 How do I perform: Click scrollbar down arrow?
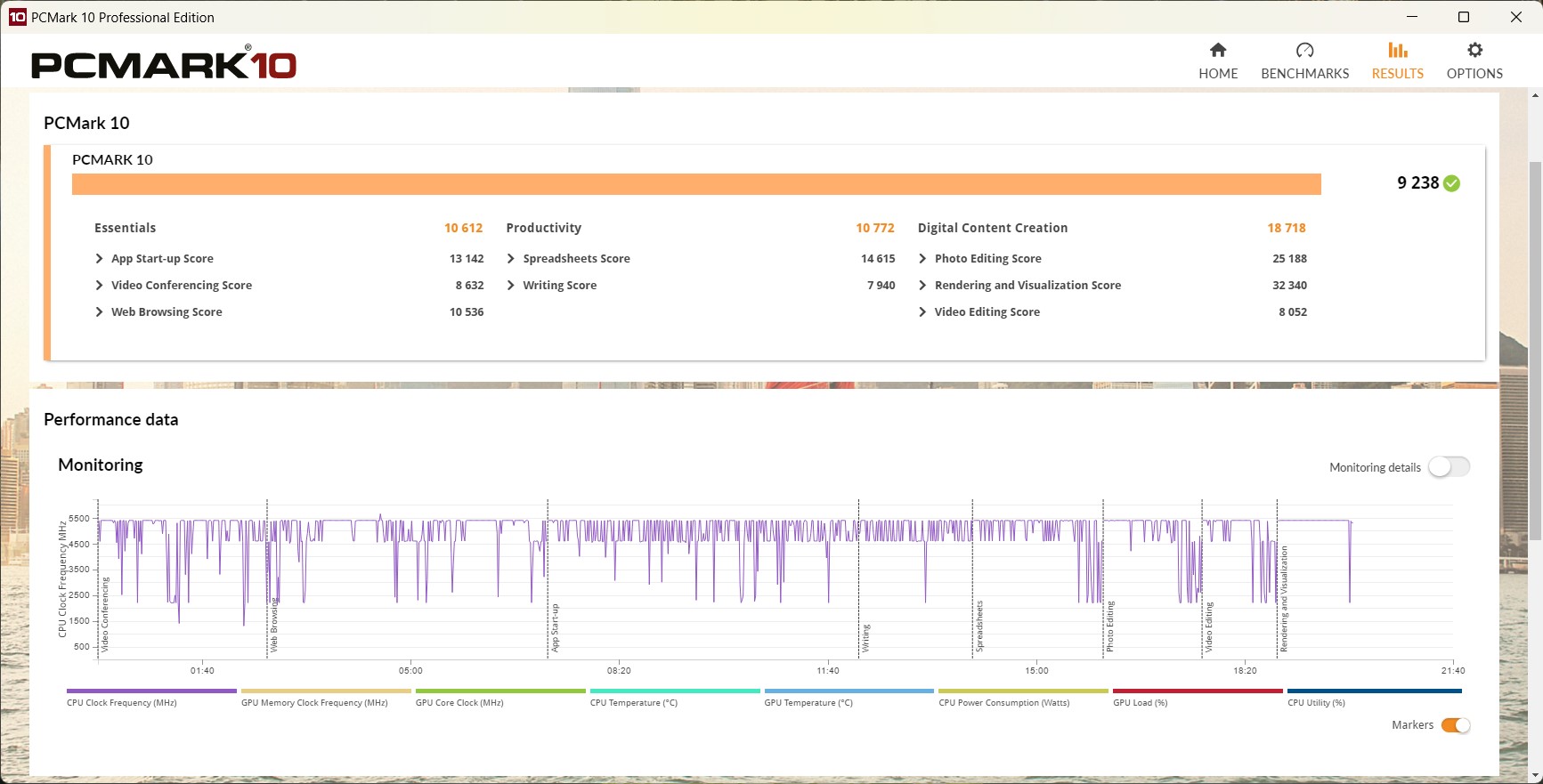click(1535, 776)
